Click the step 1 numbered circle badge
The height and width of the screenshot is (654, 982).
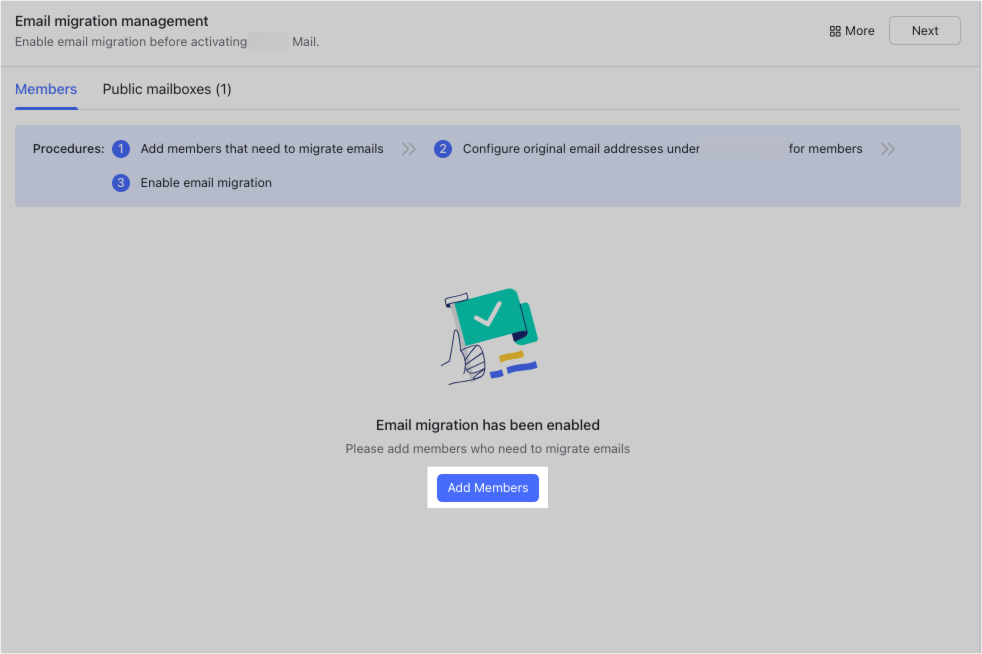pos(121,148)
